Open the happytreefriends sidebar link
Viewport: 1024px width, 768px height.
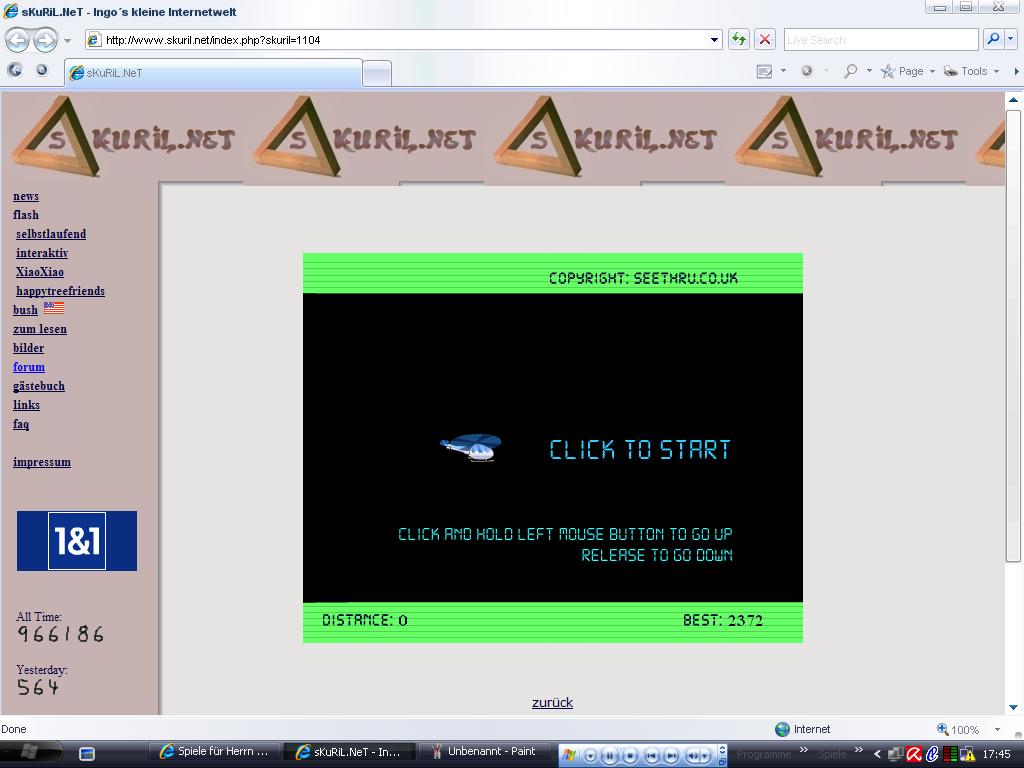60,291
